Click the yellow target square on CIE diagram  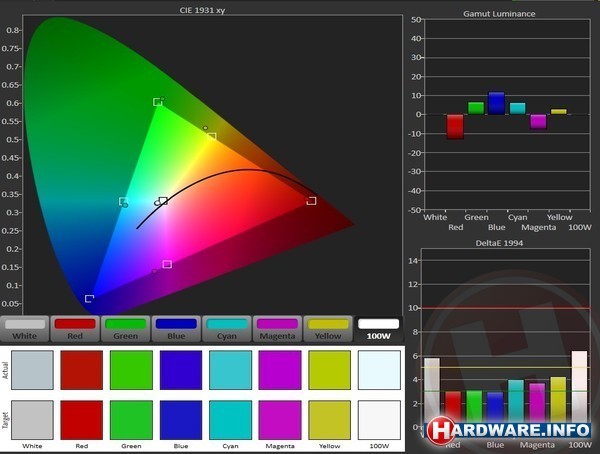point(212,137)
